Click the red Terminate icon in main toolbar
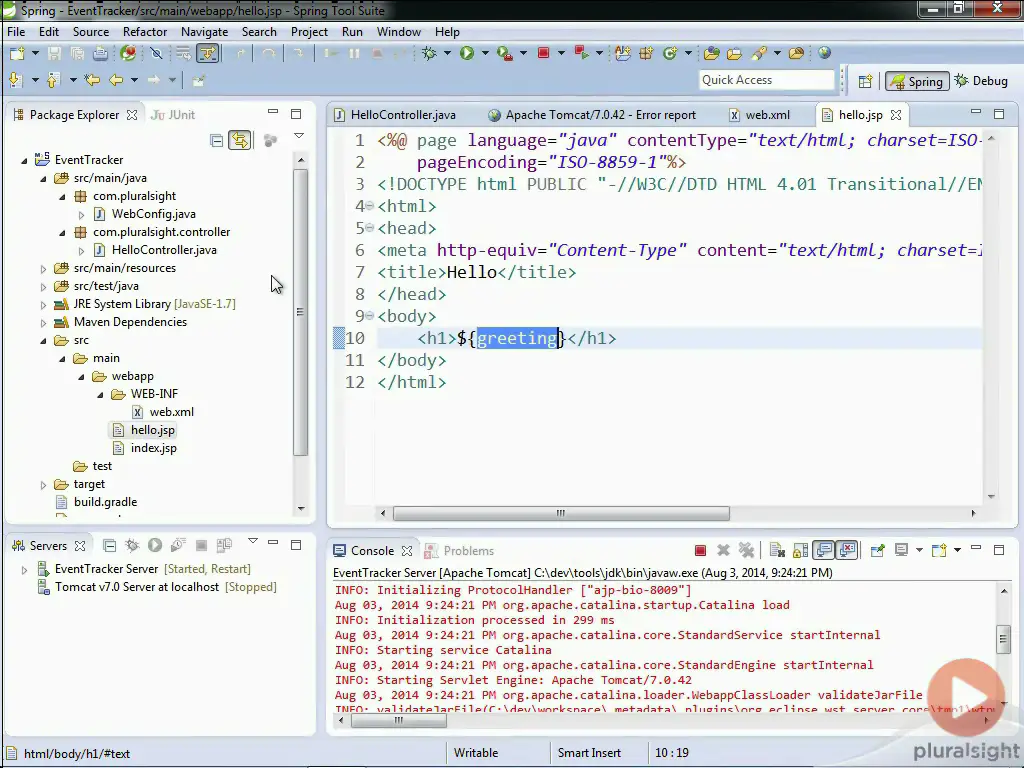The image size is (1024, 768). tap(543, 54)
